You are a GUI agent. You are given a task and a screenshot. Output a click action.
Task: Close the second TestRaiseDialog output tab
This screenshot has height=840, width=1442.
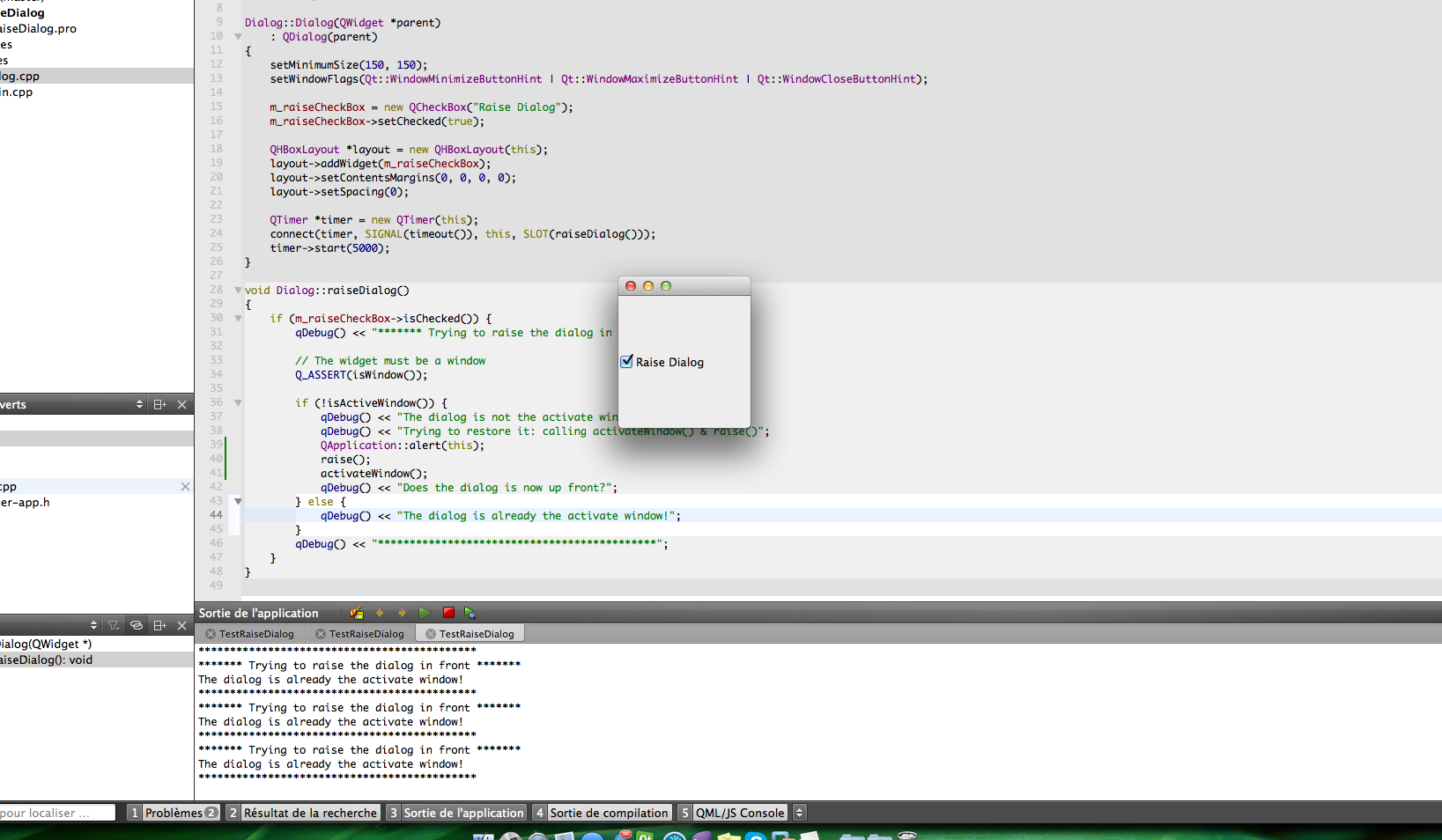(x=321, y=634)
